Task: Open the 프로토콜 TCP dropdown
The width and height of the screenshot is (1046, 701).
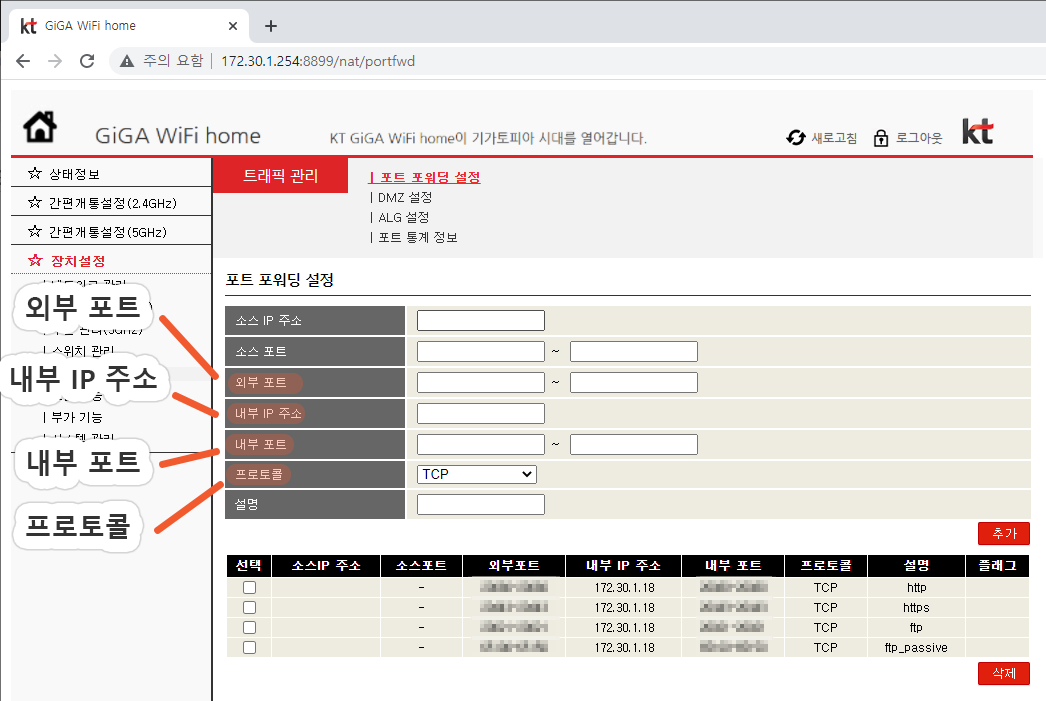Action: coord(476,474)
